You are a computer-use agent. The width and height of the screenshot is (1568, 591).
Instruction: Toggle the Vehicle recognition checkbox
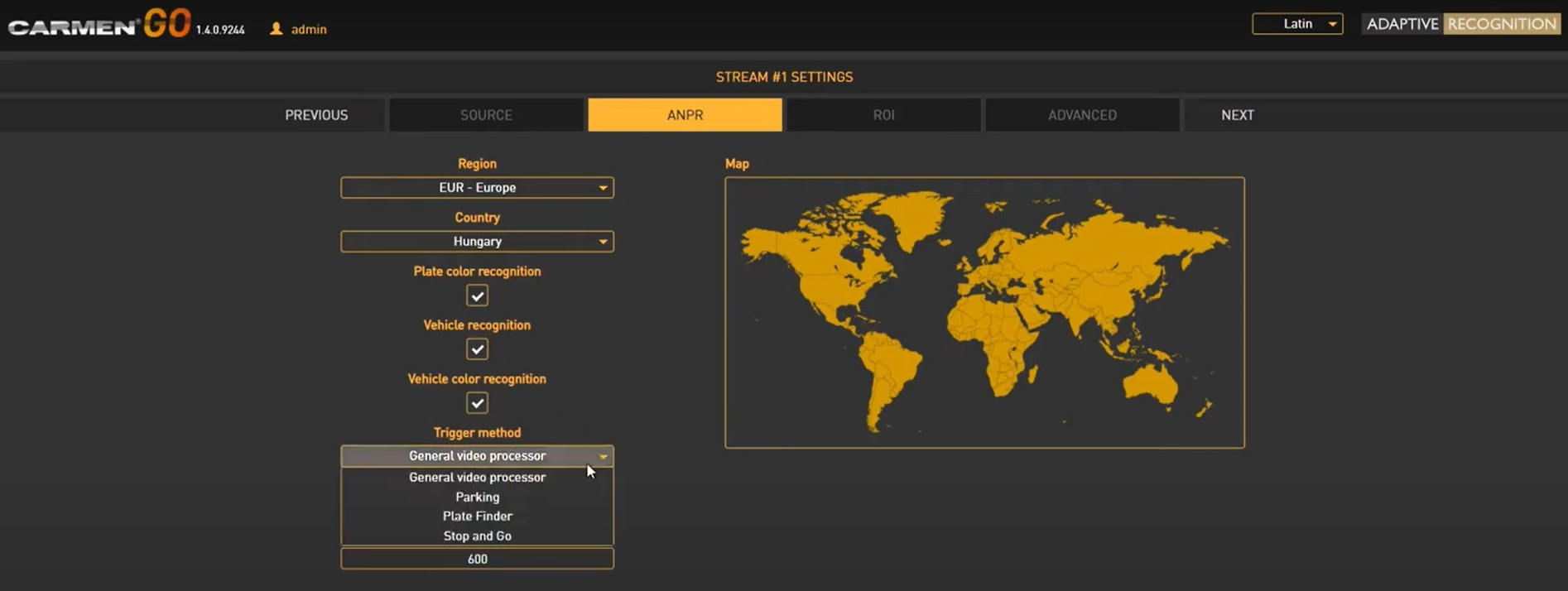477,349
